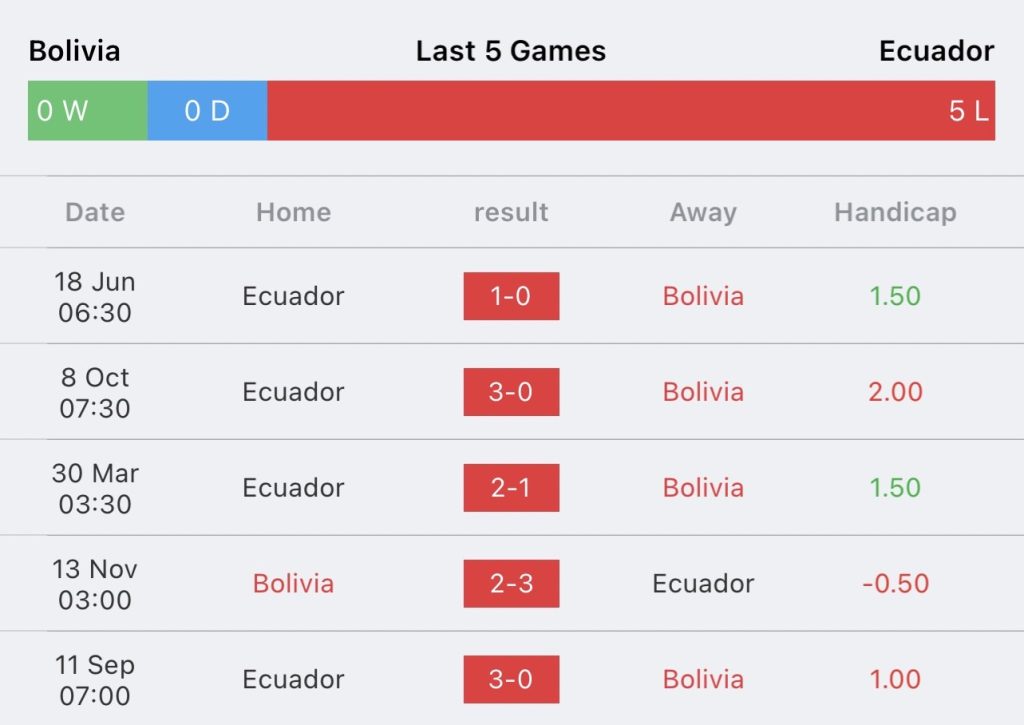Click the red 5 L bar segment
1024x725 pixels.
pos(632,110)
